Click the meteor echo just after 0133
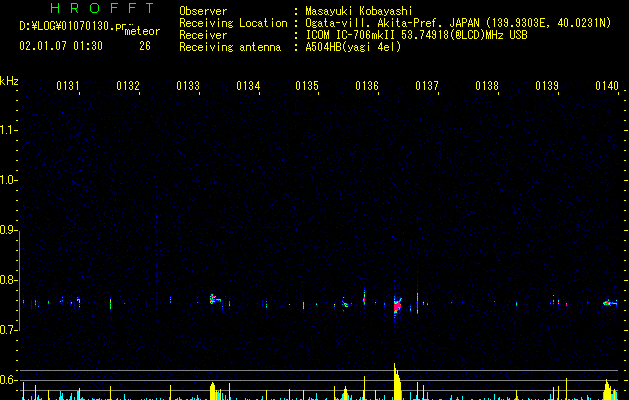 [215, 299]
